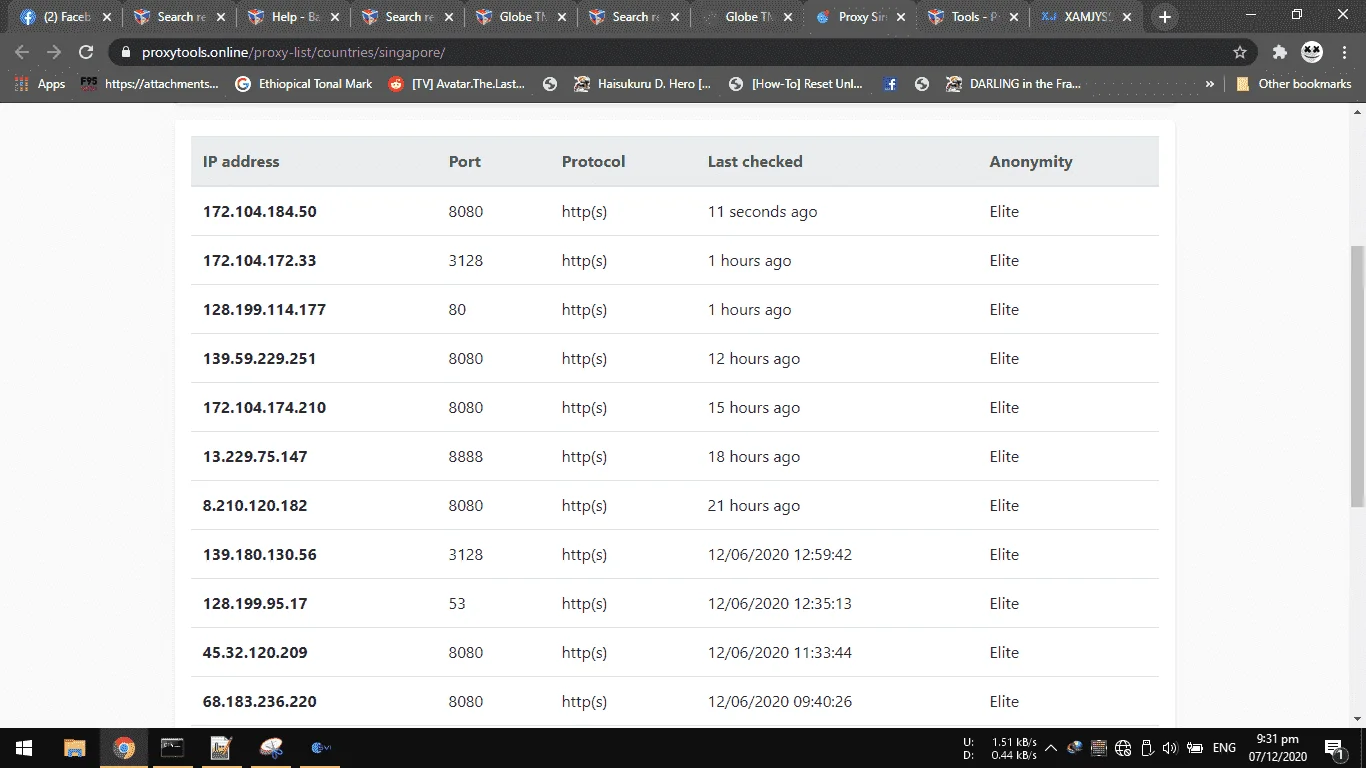Viewport: 1366px width, 768px height.
Task: Select IP address 128.199.114.177
Action: point(264,309)
